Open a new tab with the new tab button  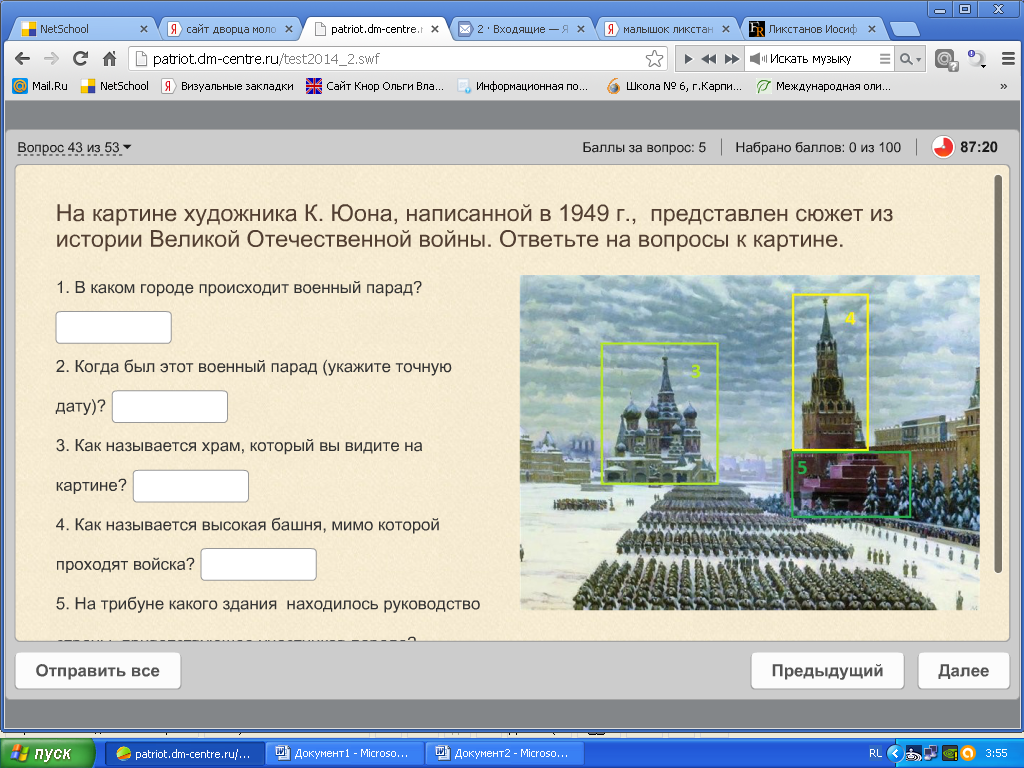(x=904, y=29)
